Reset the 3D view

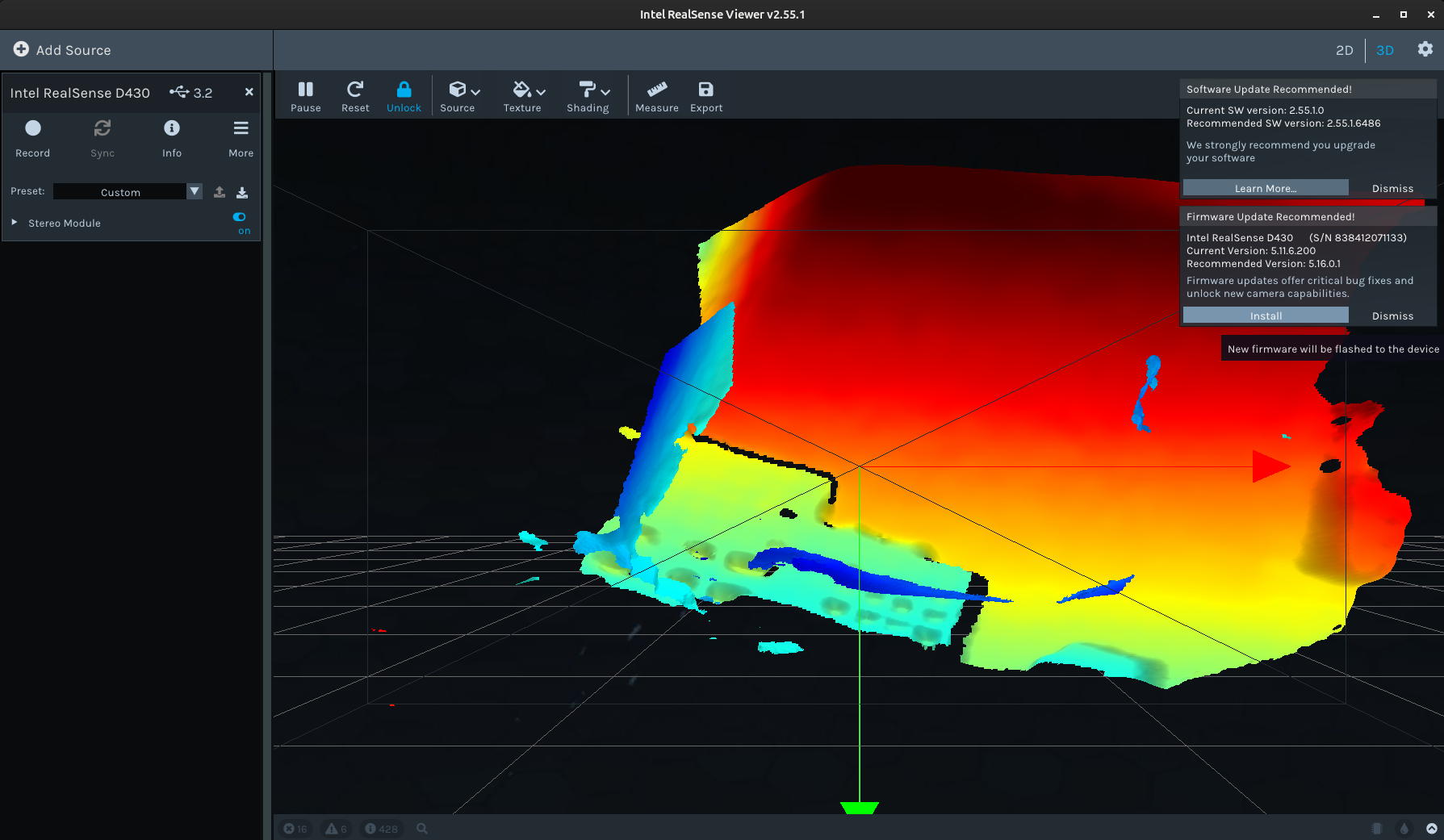pyautogui.click(x=355, y=96)
